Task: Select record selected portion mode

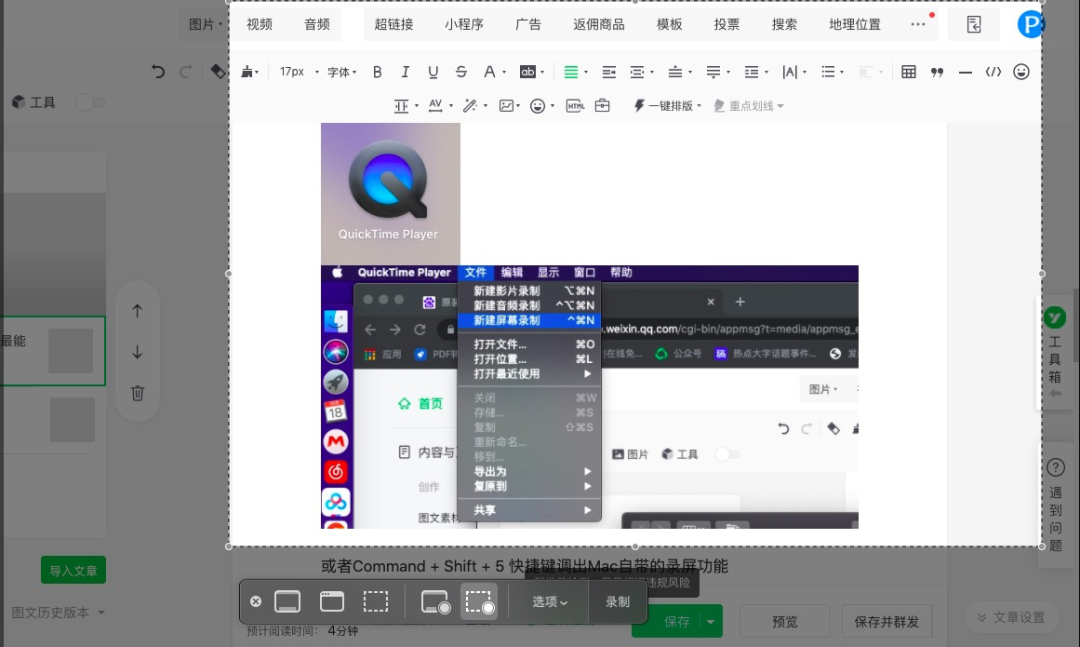Action: (479, 602)
